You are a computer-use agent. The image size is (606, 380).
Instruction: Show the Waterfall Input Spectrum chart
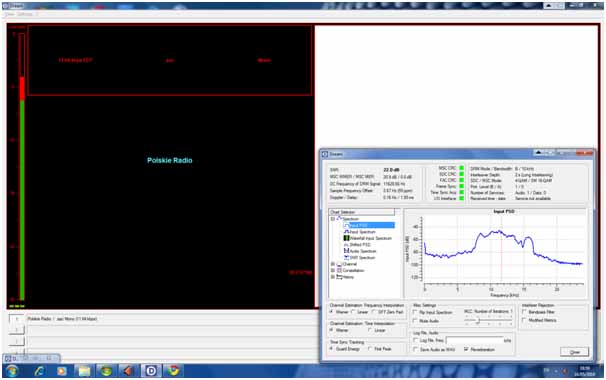[368, 238]
